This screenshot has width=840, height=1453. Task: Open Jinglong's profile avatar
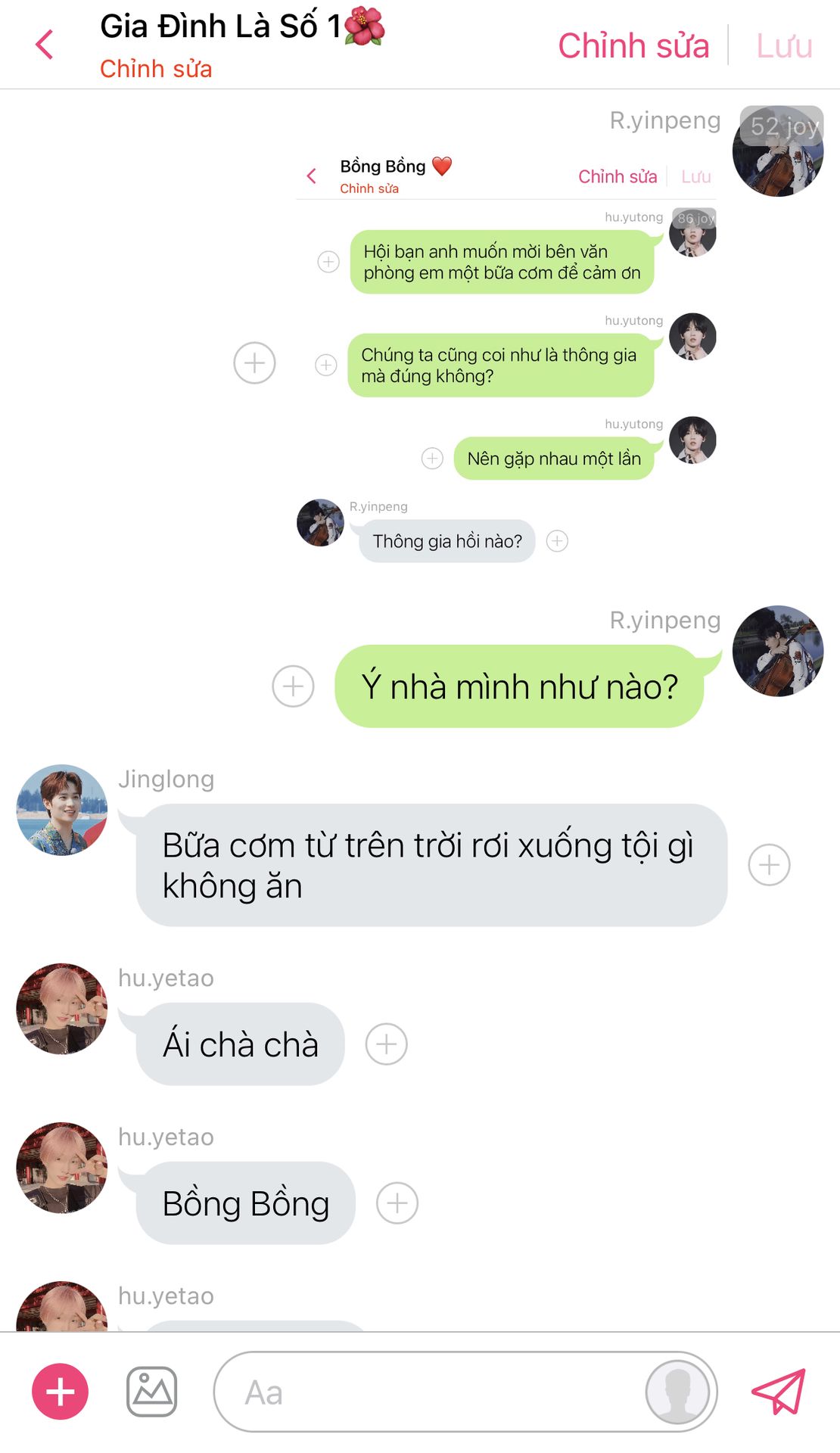(62, 810)
